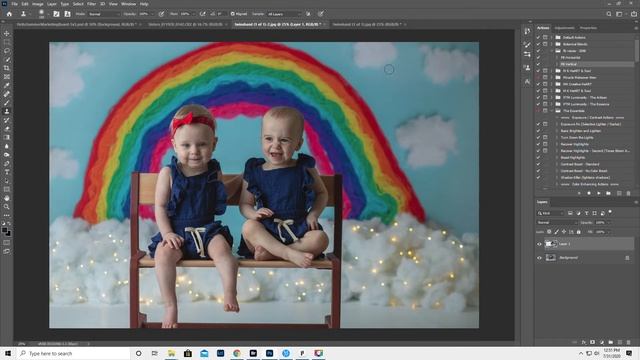
Task: Add a layer style with fx icon
Action: 584,342
